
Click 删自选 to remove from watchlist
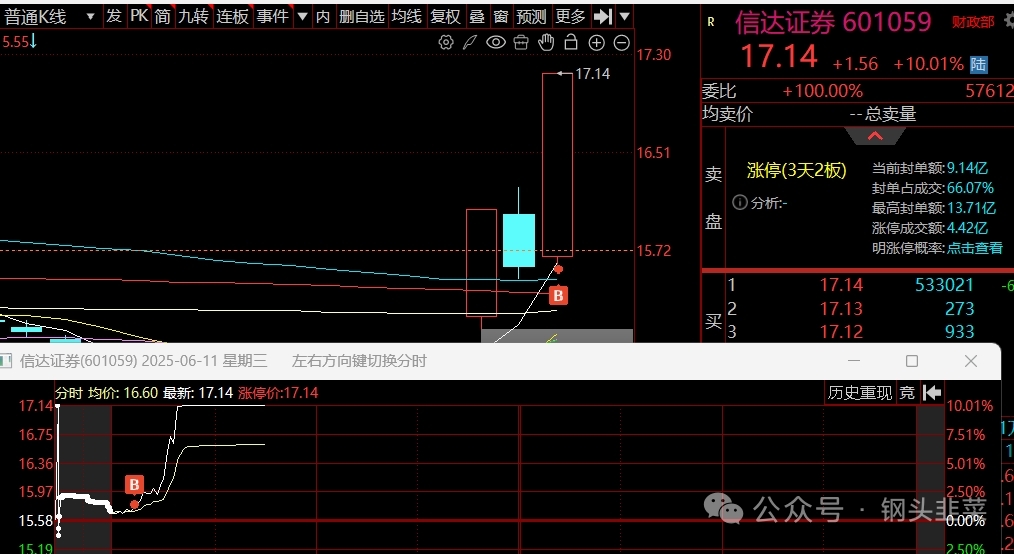tap(361, 16)
